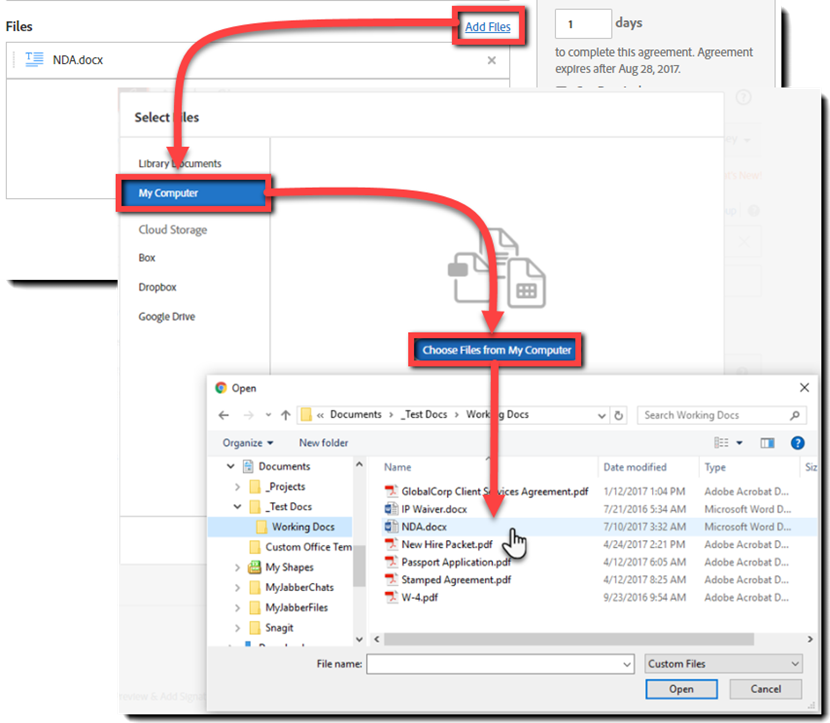Open the view options dropdown arrow
Screen dimensions: 830x723
click(x=739, y=443)
